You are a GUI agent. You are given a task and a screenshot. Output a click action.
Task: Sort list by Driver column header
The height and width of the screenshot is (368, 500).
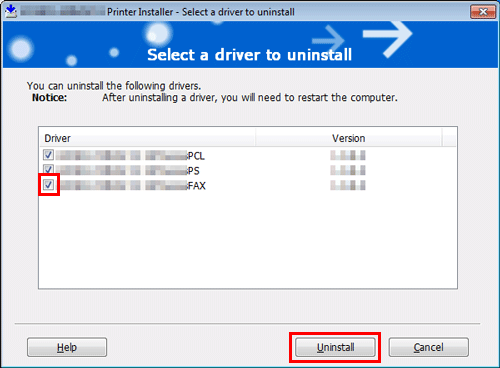click(148, 138)
